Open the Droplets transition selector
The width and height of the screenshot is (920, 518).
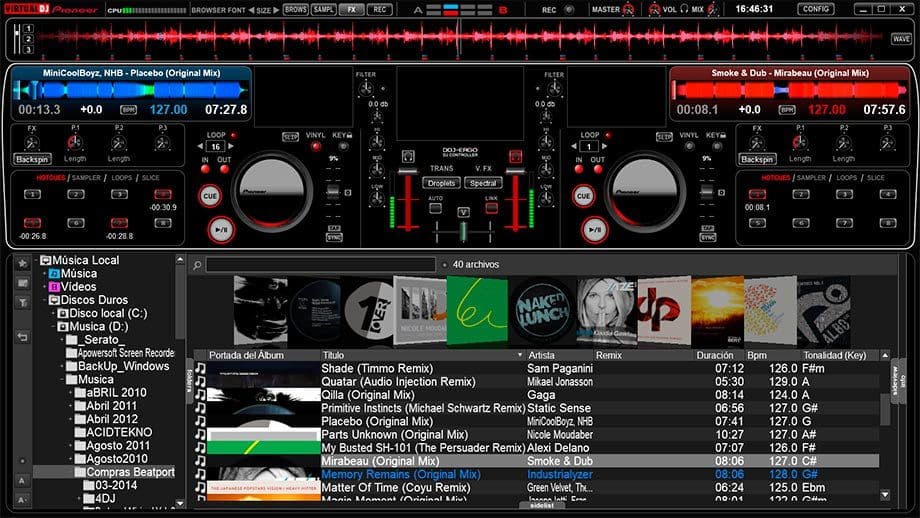441,183
